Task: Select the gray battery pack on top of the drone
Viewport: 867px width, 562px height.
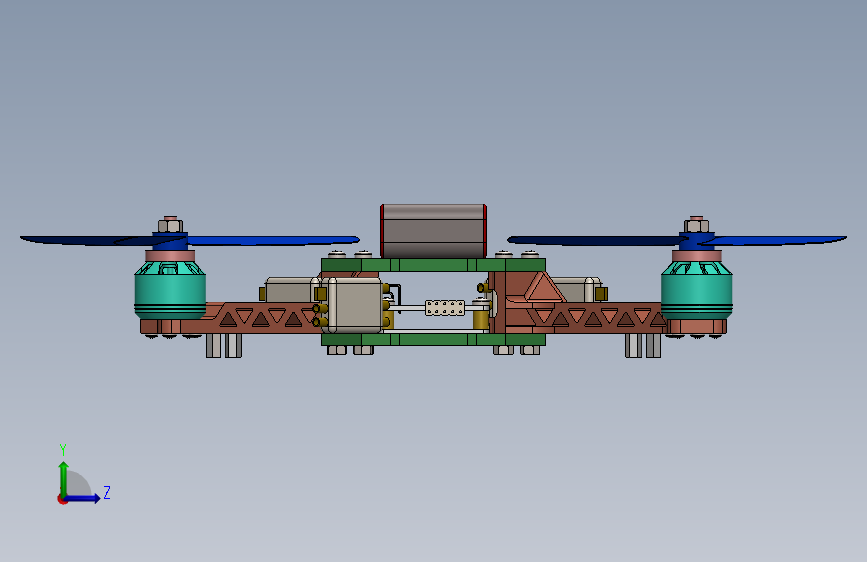Action: coord(433,231)
